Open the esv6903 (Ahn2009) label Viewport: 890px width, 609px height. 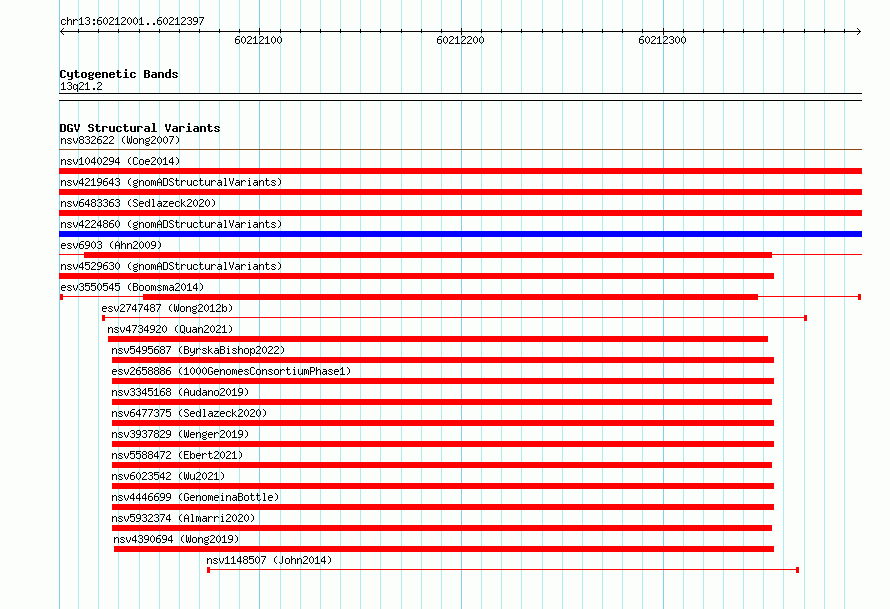pyautogui.click(x=111, y=245)
